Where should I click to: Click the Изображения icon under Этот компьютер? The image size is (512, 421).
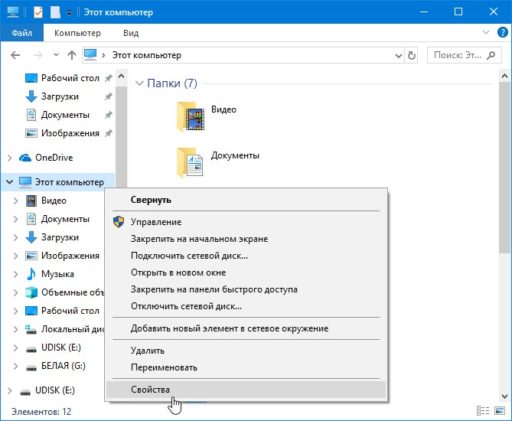(x=31, y=256)
